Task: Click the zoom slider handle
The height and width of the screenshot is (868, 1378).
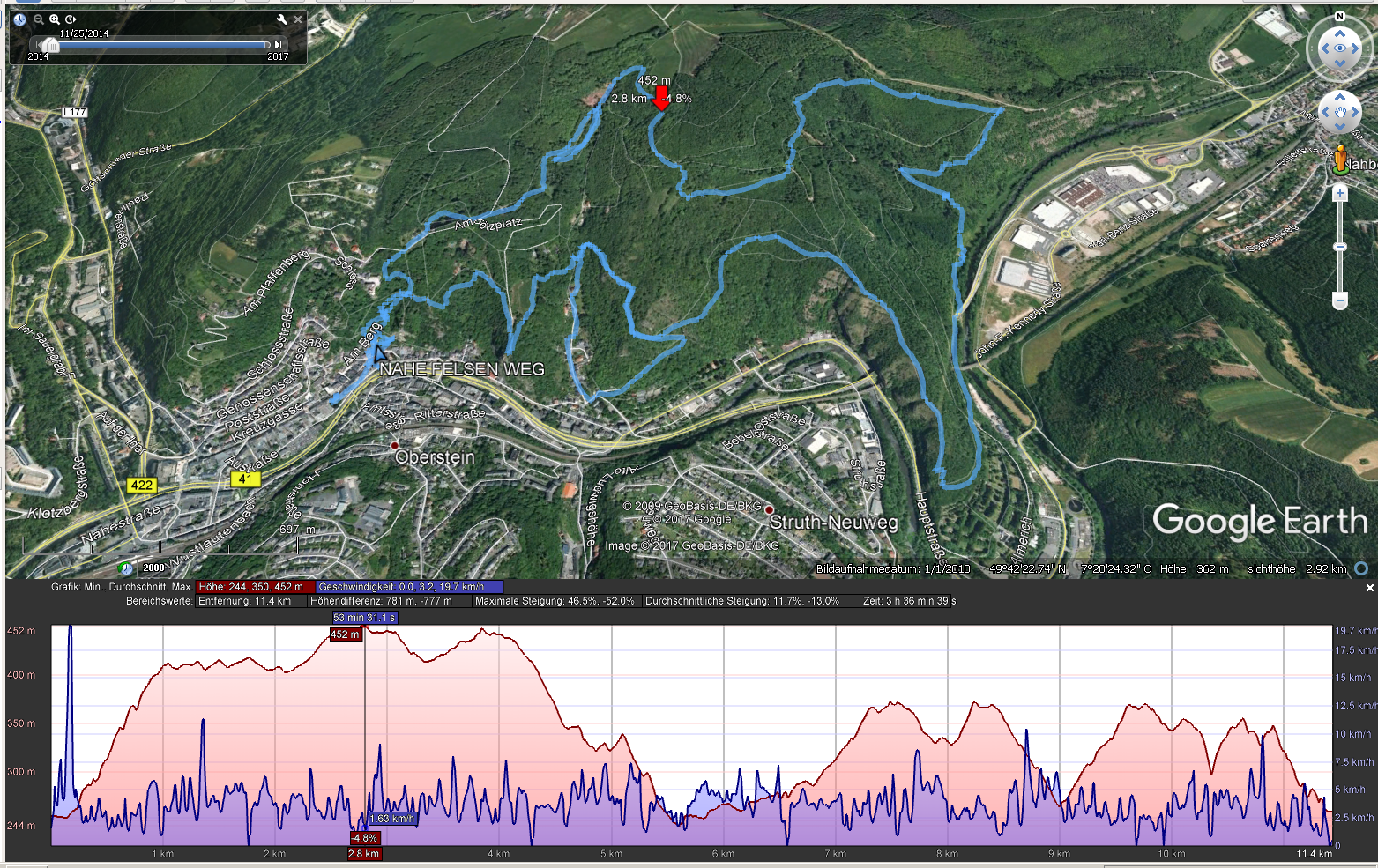Action: (1340, 247)
